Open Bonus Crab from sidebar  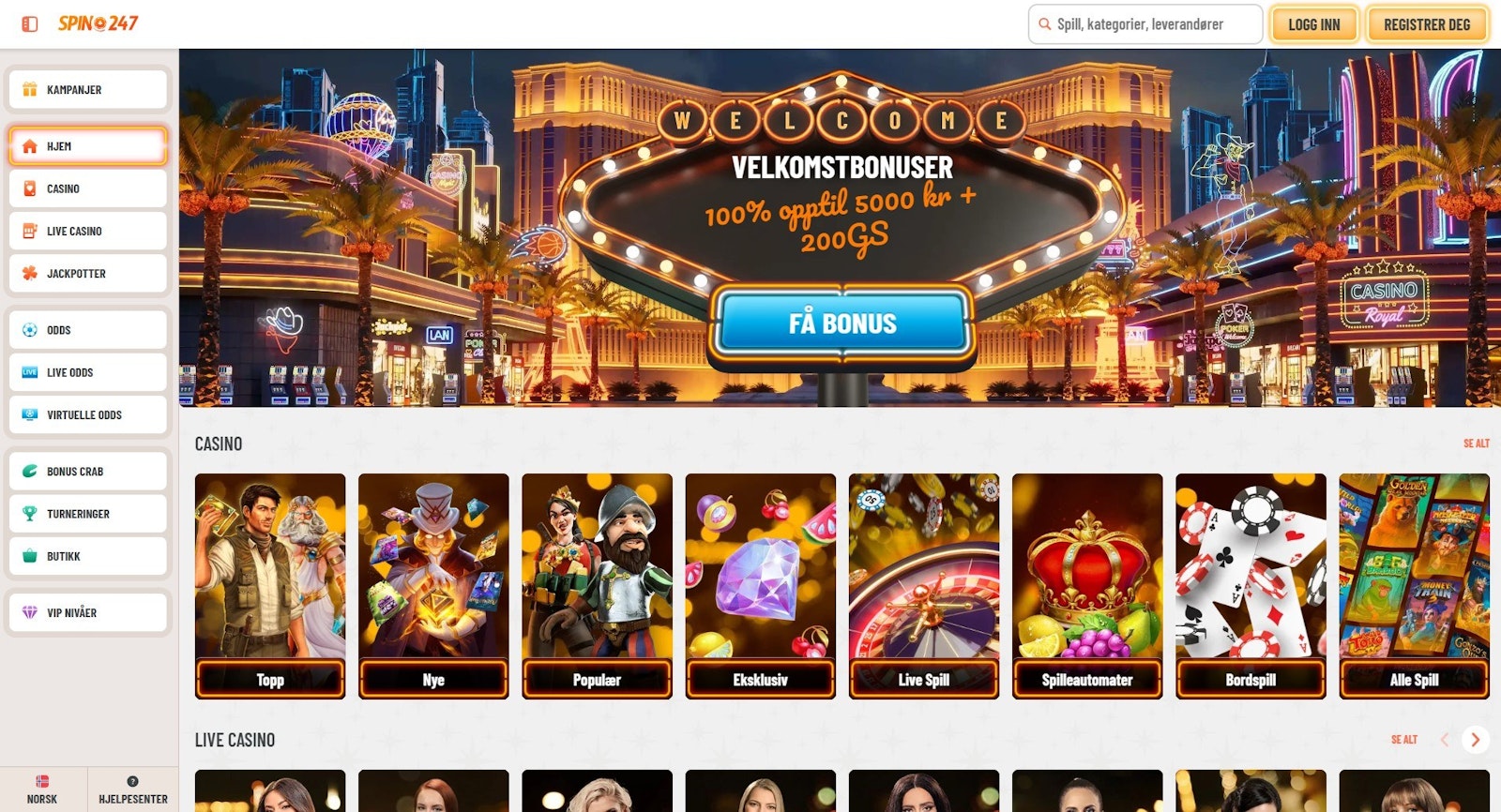point(88,472)
